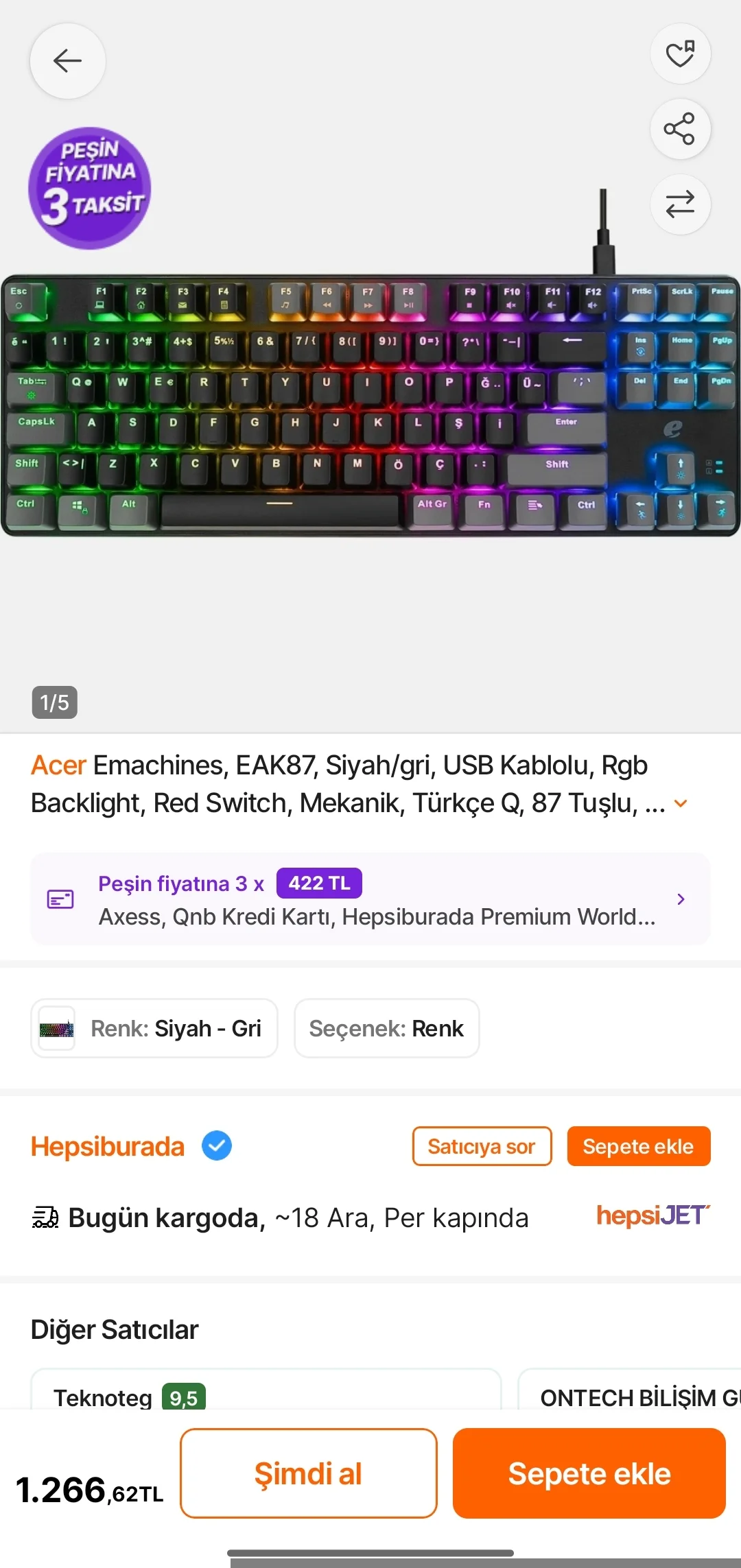Open installment options chevron

coord(681,899)
